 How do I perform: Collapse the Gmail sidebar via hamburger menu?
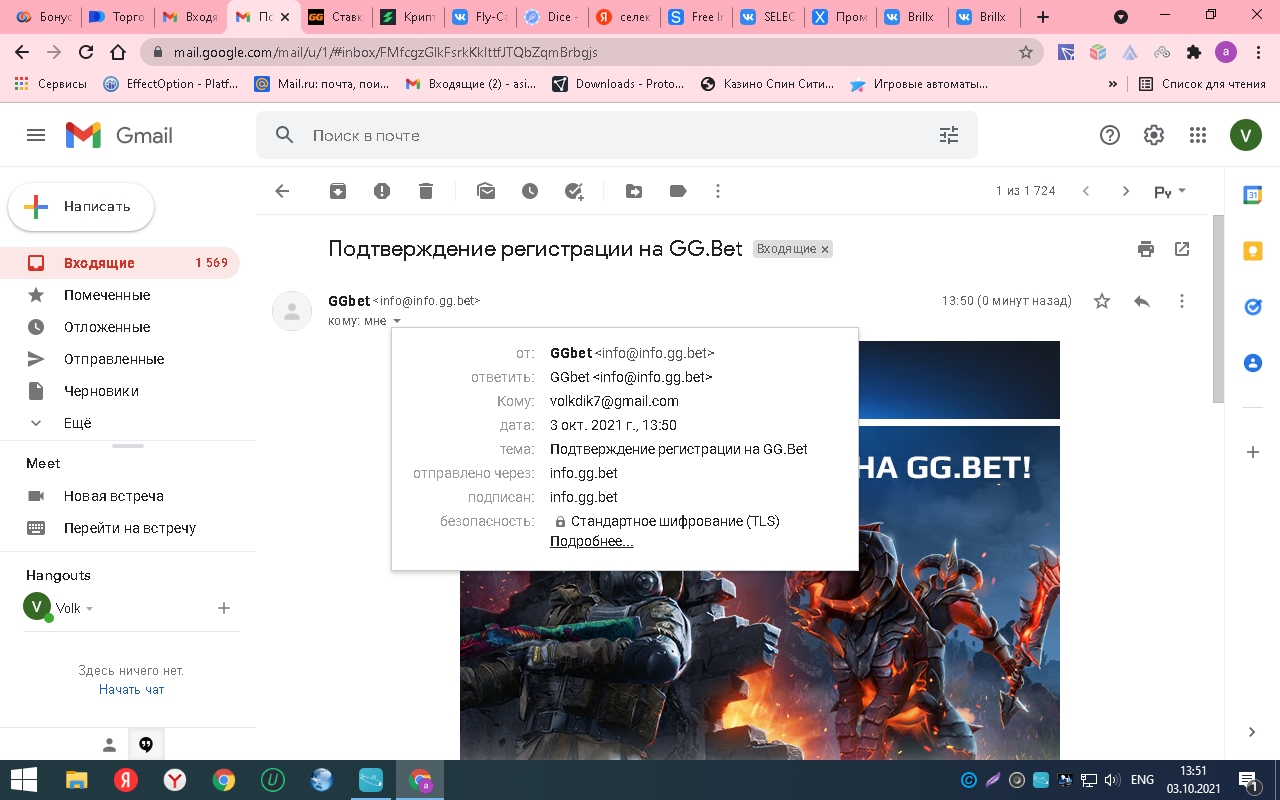pyautogui.click(x=35, y=135)
